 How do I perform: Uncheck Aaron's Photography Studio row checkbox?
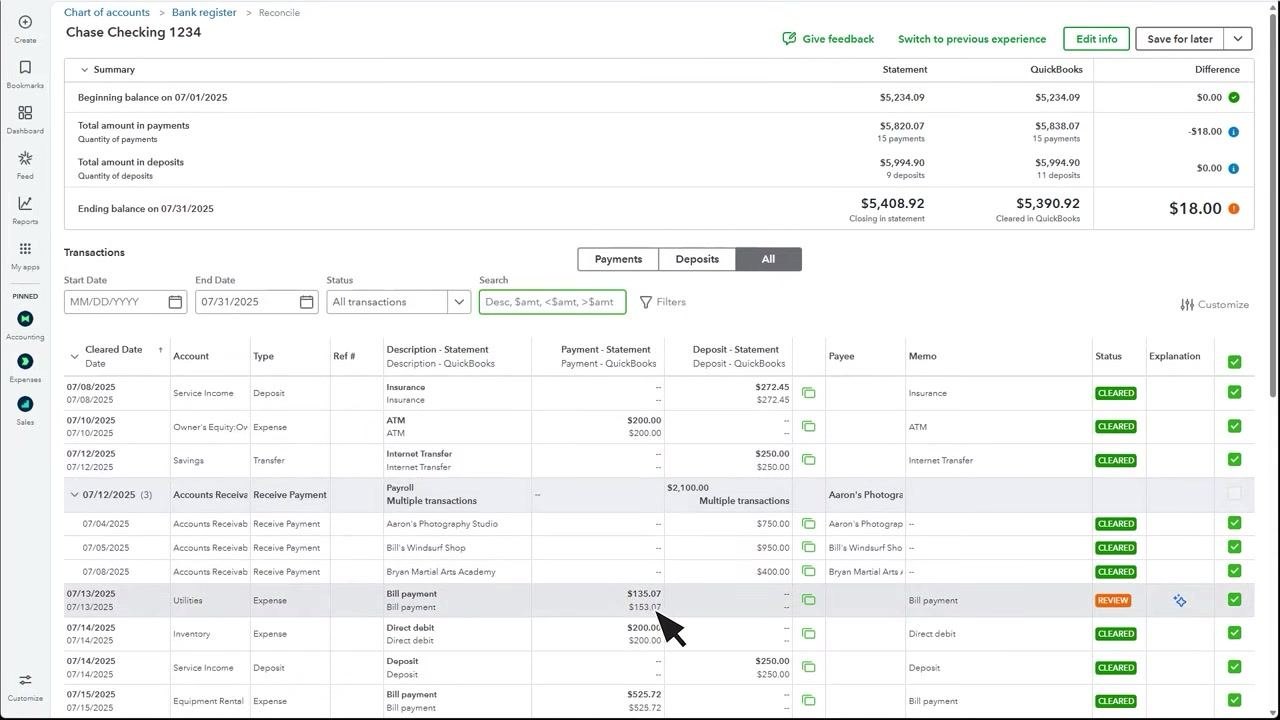tap(1234, 523)
